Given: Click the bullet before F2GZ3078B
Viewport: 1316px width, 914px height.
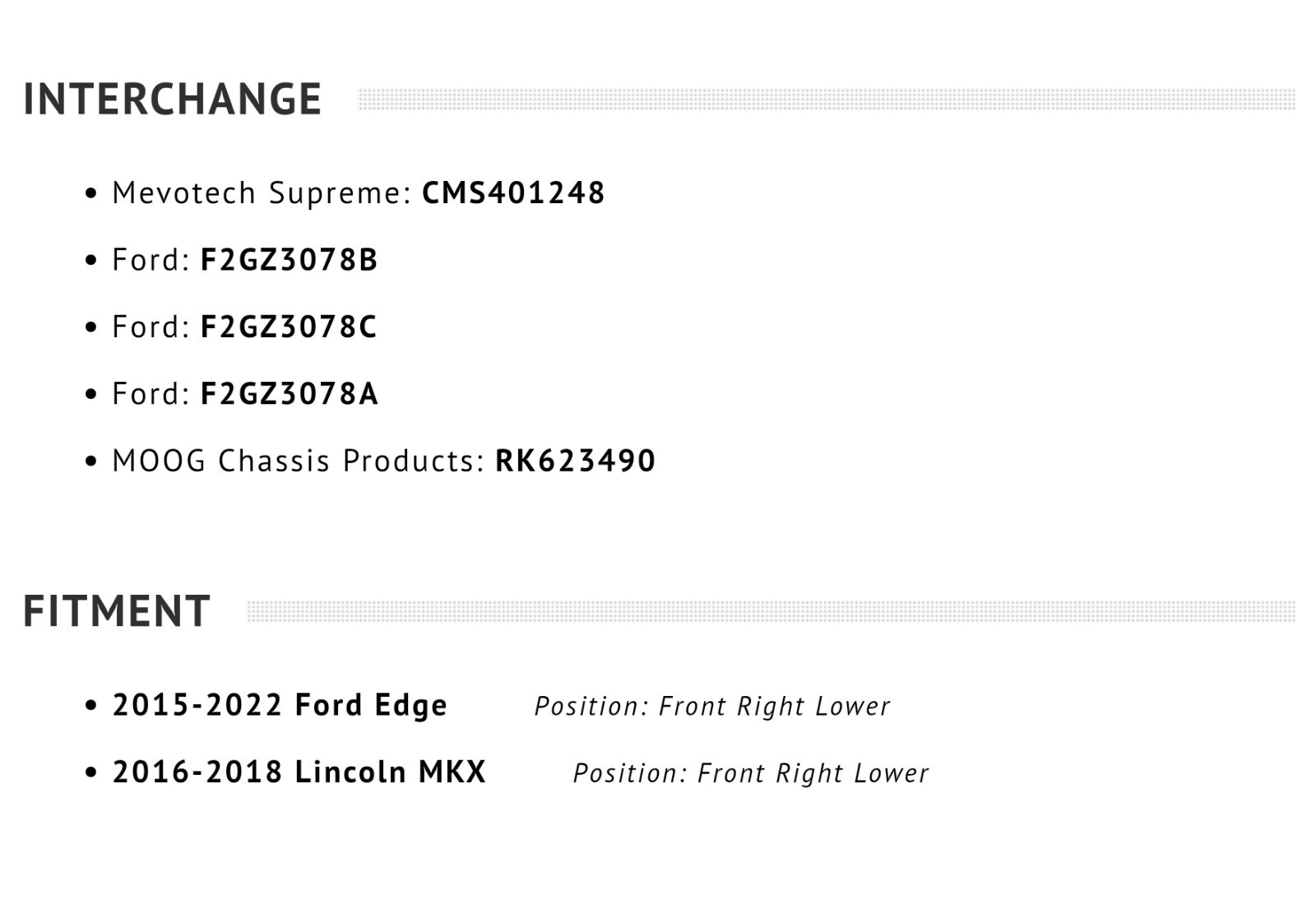Looking at the screenshot, I should coord(91,261).
